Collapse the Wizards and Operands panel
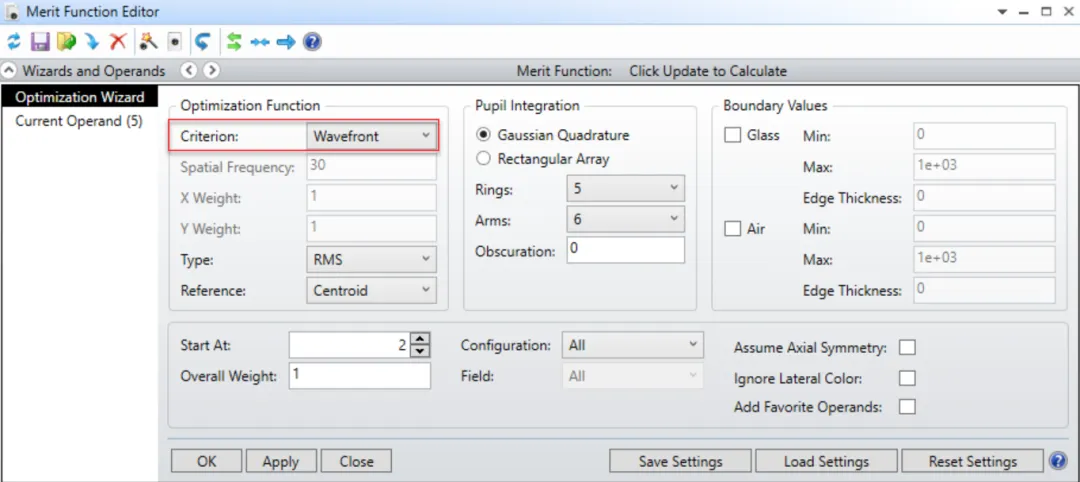Viewport: 1080px width, 482px height. click(x=10, y=71)
